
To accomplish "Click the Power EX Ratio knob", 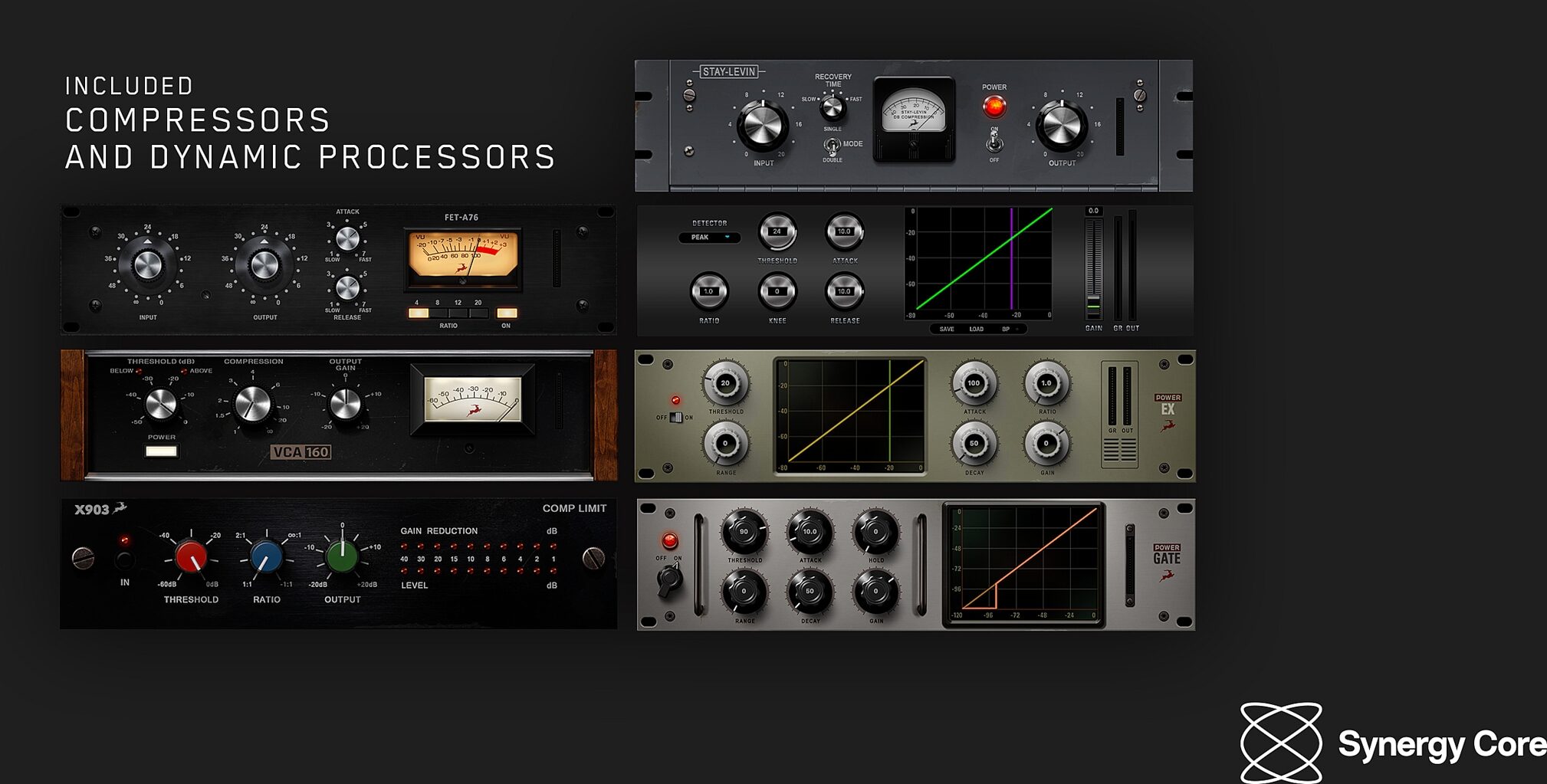I will click(x=1046, y=383).
